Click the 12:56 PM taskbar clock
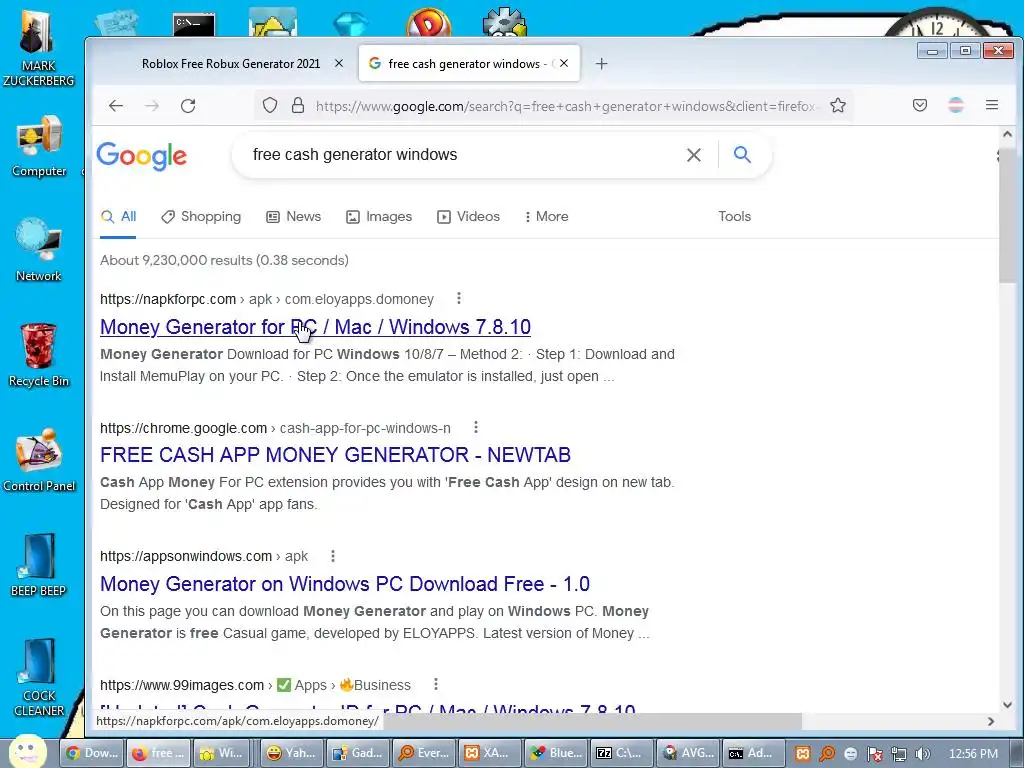Image resolution: width=1024 pixels, height=768 pixels. tap(974, 754)
